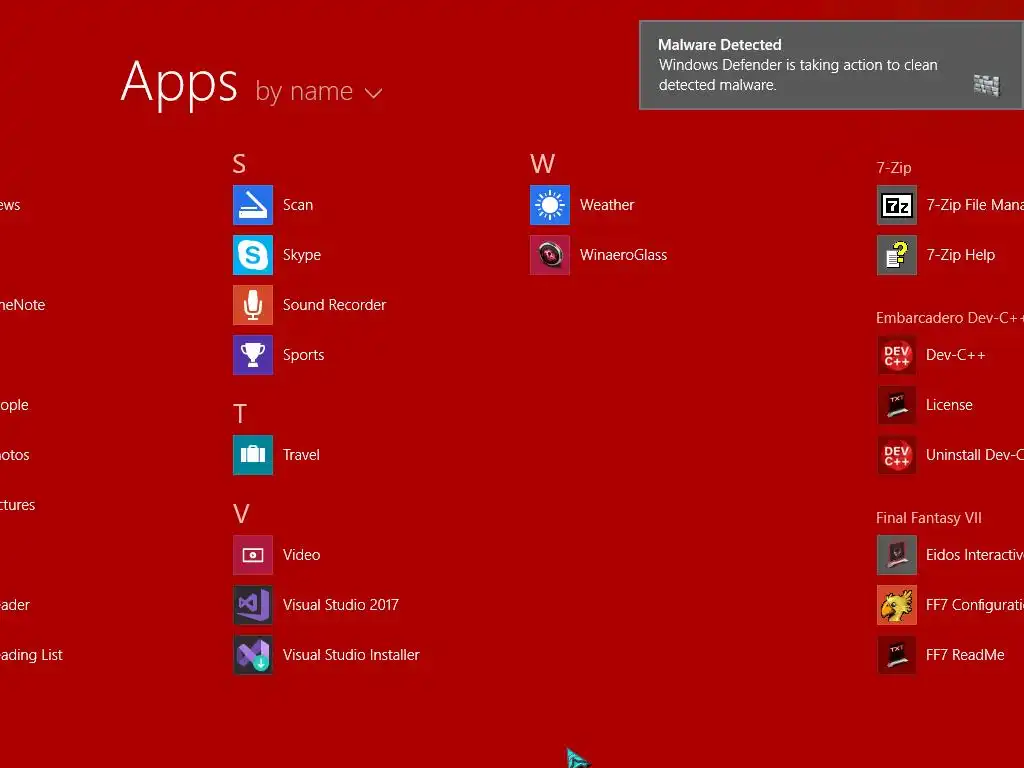
Task: Click the 'Weather' app label
Action: 607,205
